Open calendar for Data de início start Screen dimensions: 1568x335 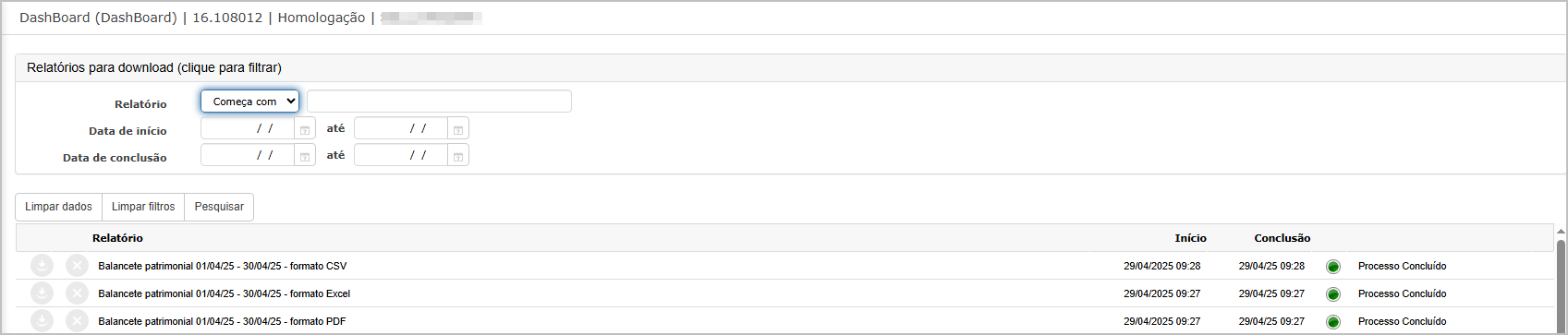(305, 129)
